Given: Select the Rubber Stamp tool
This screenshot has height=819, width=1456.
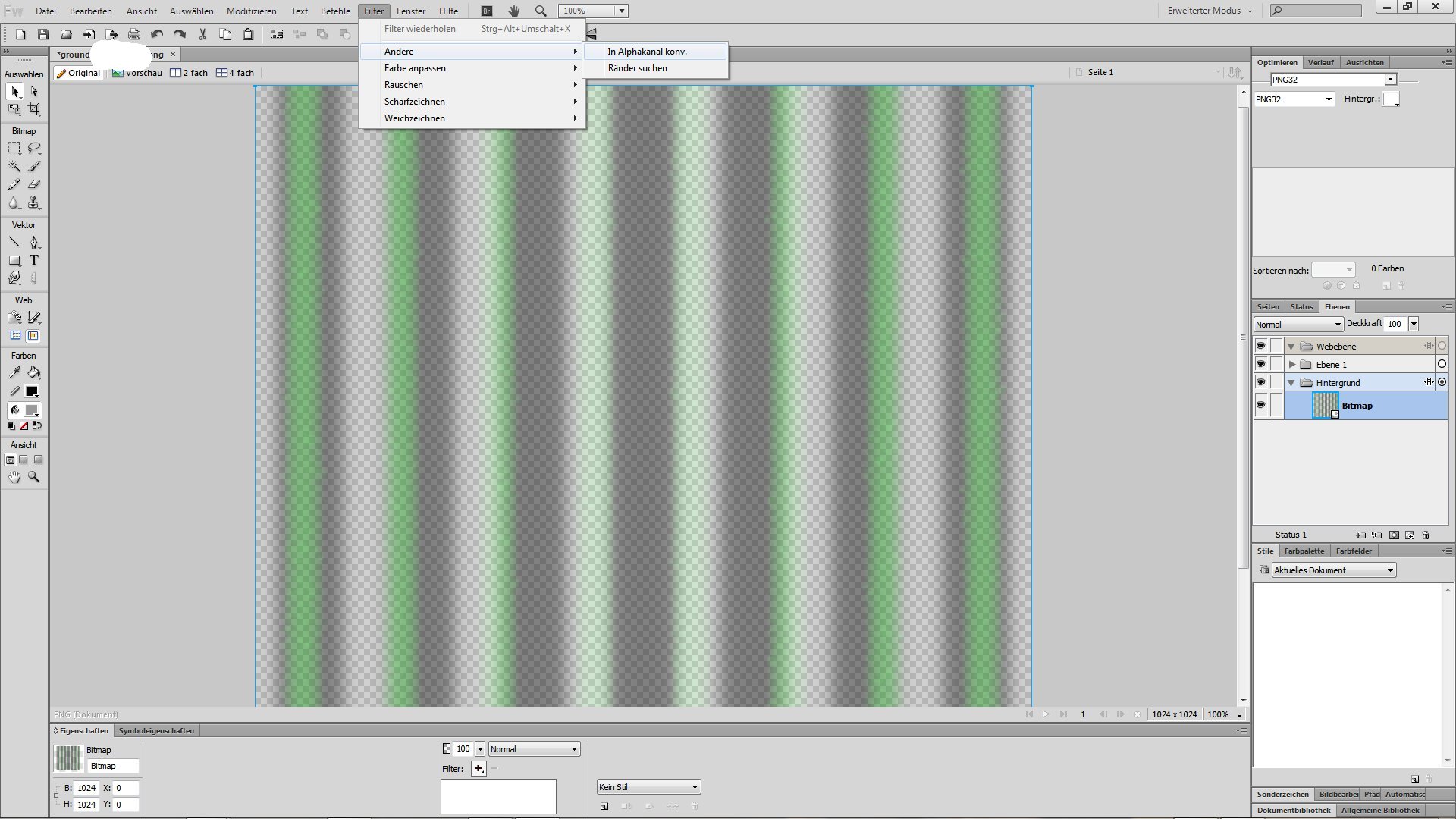Looking at the screenshot, I should tap(34, 202).
